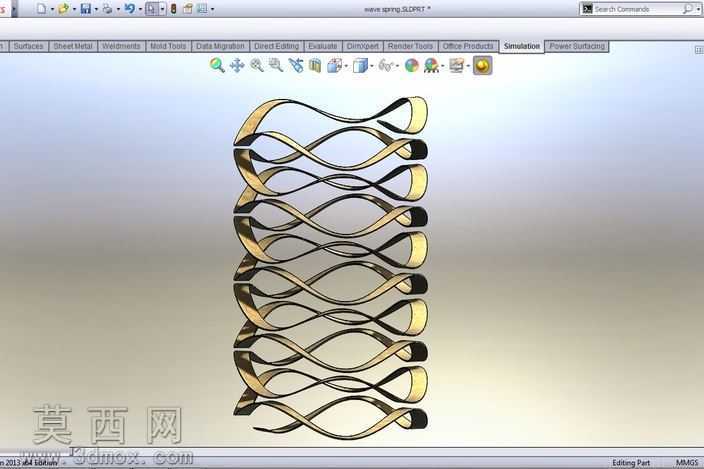Select the Simulation tab
Viewport: 704px width, 469px height.
click(x=522, y=46)
